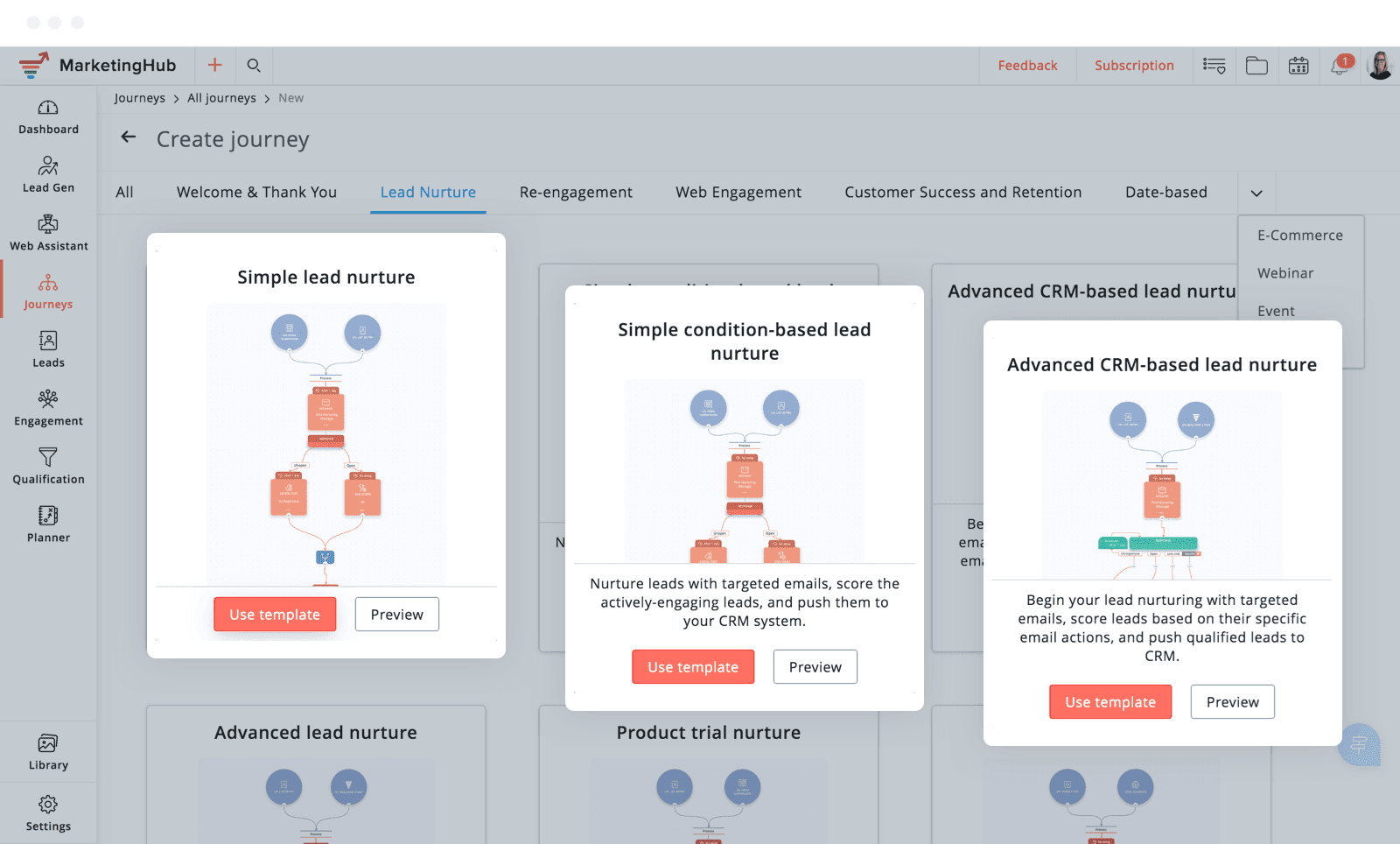
Task: Open the Planner sidebar item
Action: (x=48, y=525)
